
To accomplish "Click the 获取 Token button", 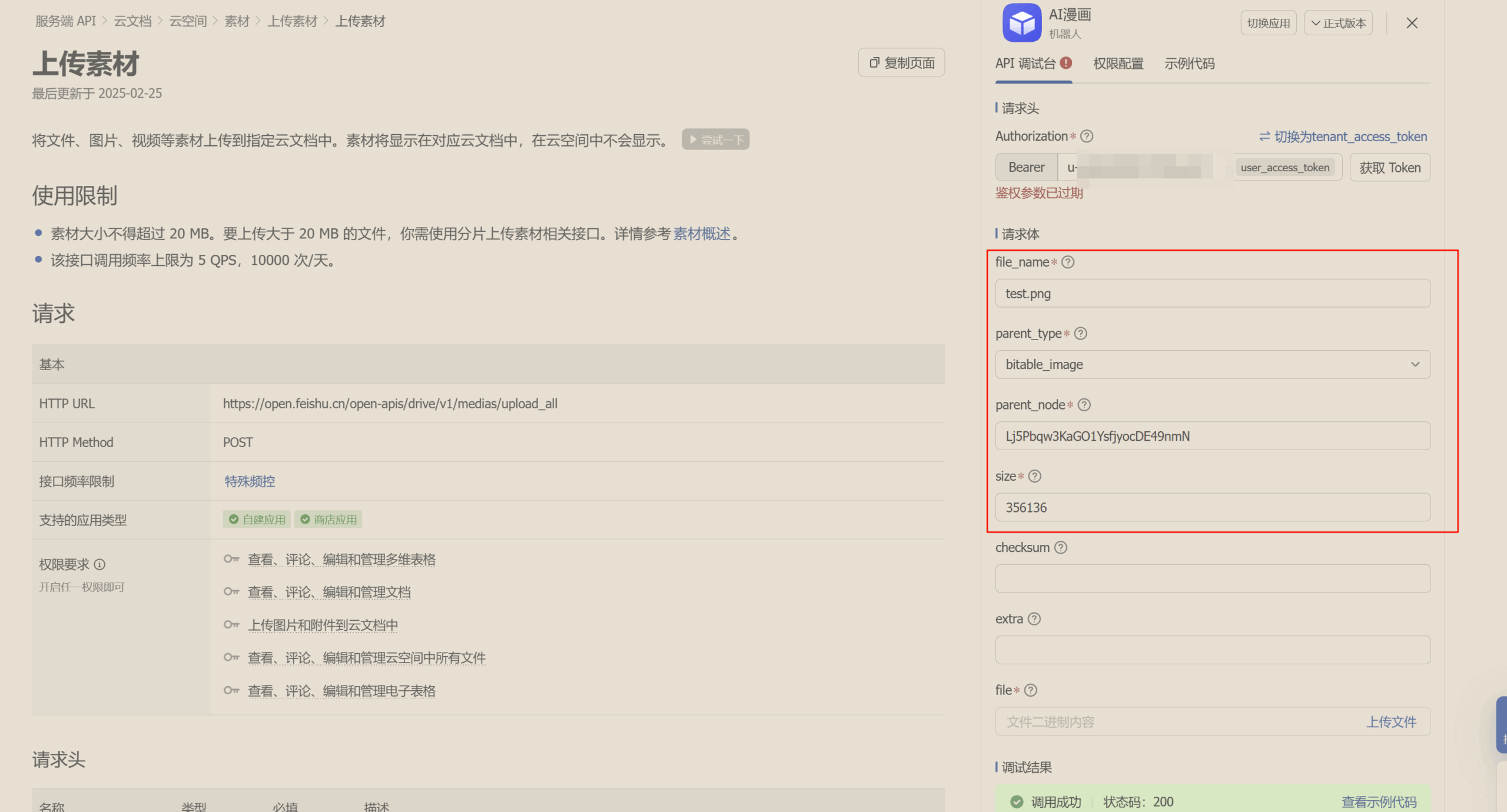I will (1389, 167).
